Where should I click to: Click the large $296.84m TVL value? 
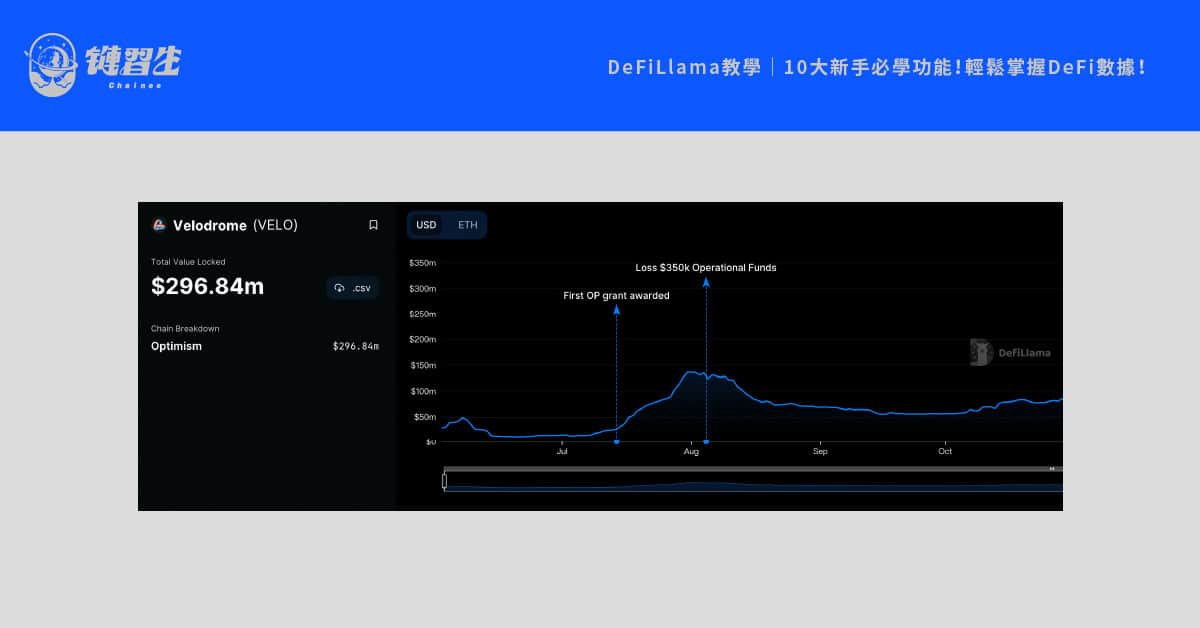click(207, 287)
